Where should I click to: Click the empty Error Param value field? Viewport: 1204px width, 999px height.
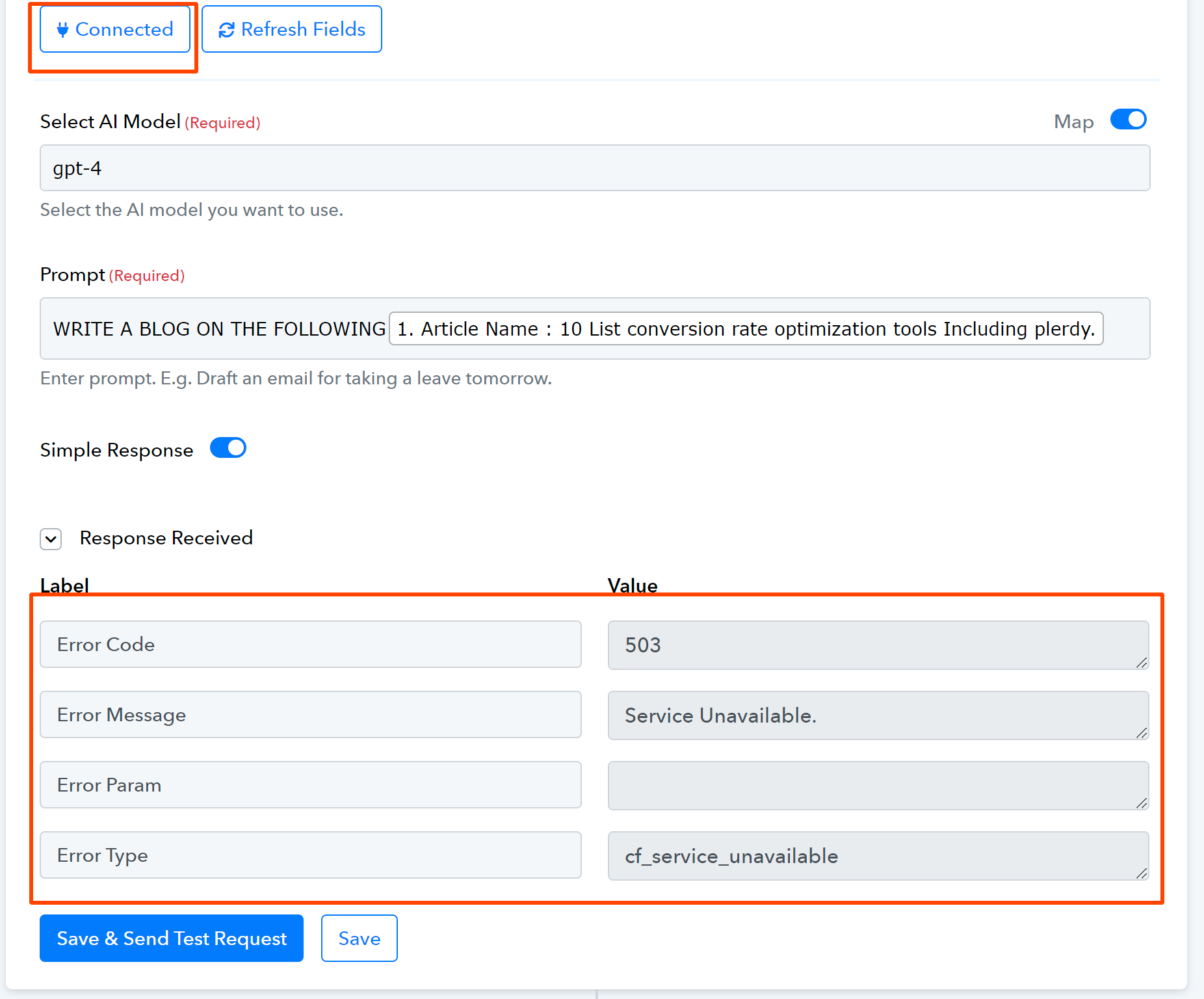(878, 786)
